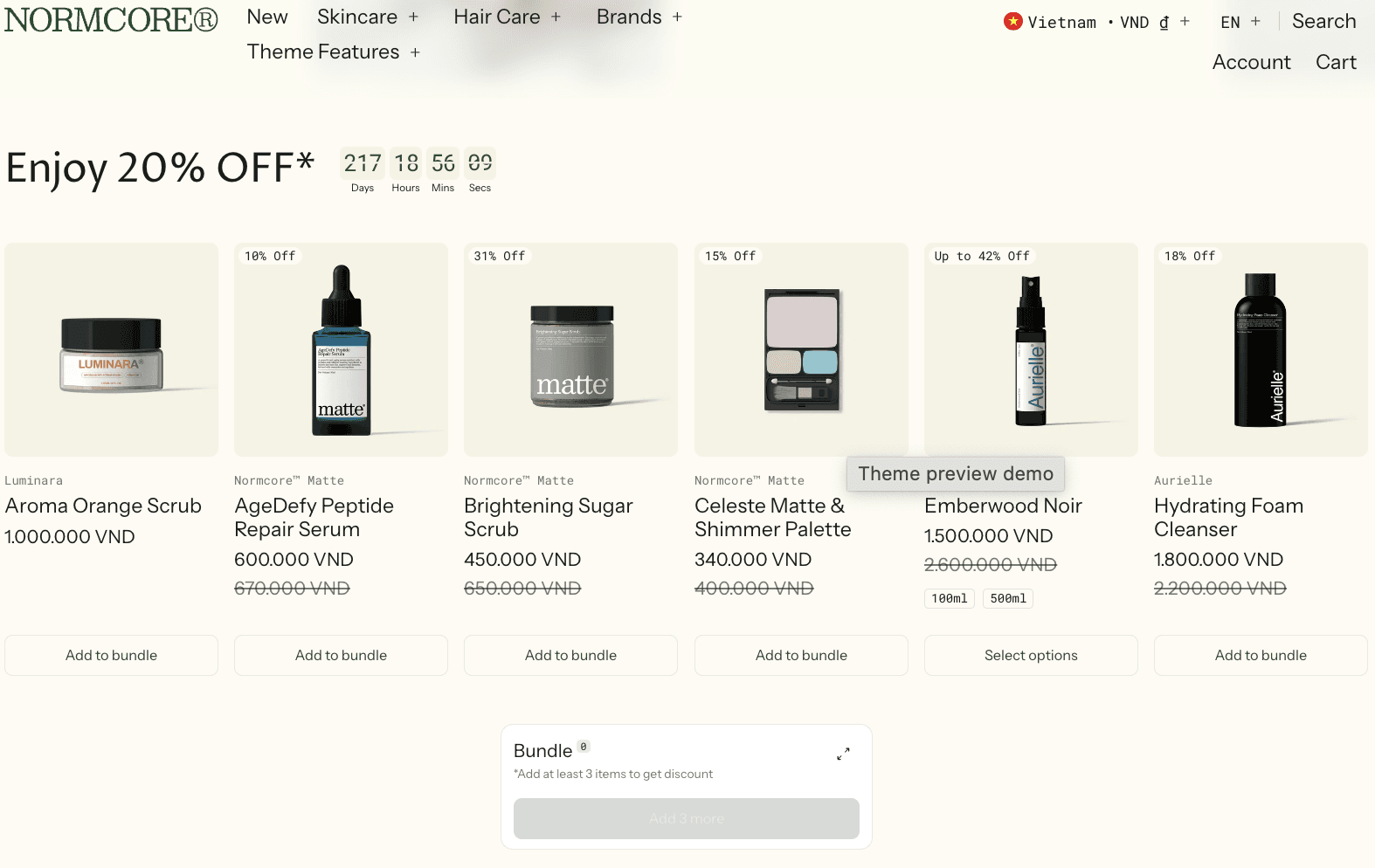Viewport: 1375px width, 868px height.
Task: Open the Celeste Matte & Shimmer Palette title
Action: [x=773, y=518]
